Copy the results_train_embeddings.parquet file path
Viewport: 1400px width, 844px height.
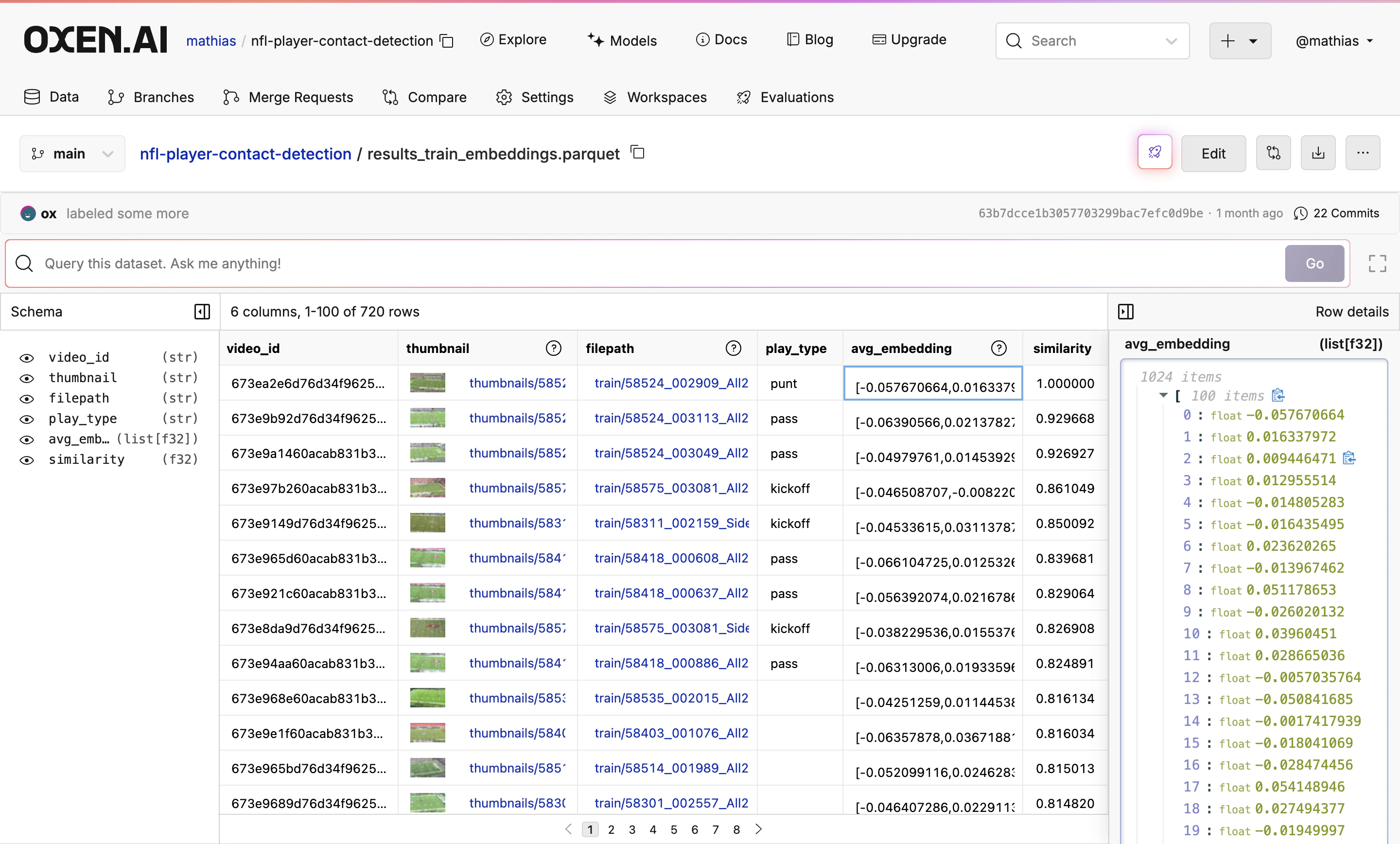637,152
